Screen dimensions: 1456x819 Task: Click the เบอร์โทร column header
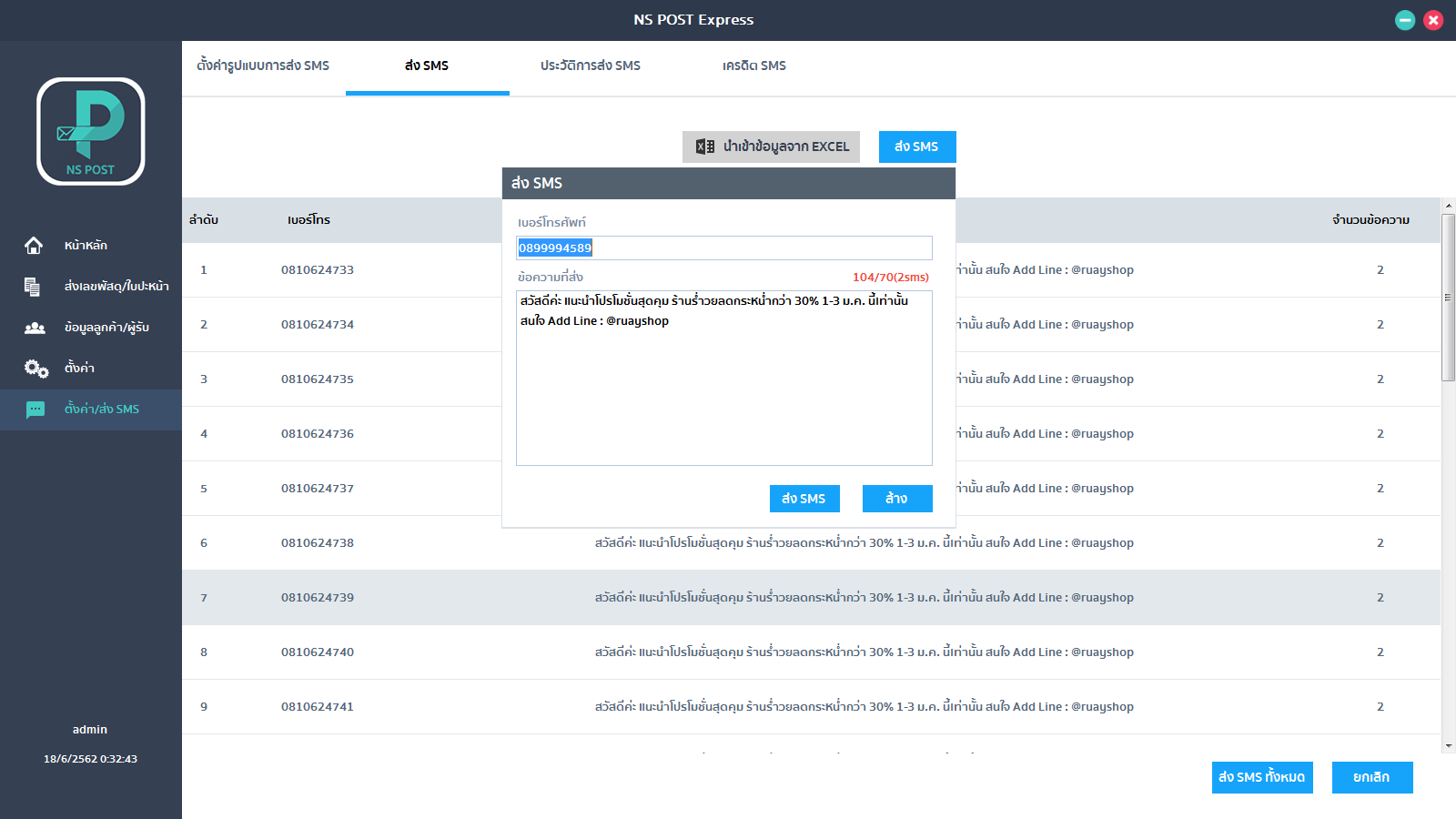pyautogui.click(x=309, y=219)
